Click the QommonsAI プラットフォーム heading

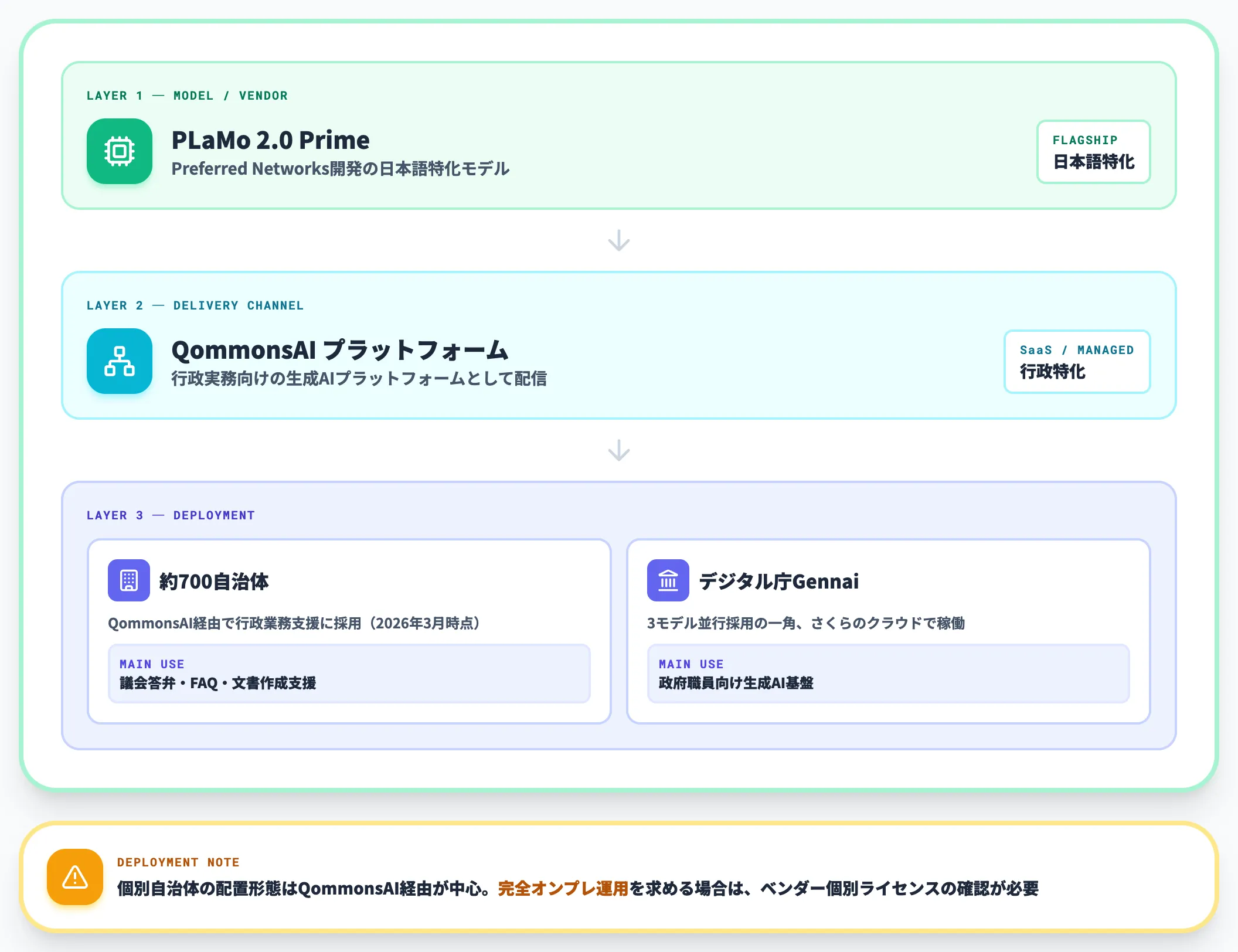[x=340, y=350]
